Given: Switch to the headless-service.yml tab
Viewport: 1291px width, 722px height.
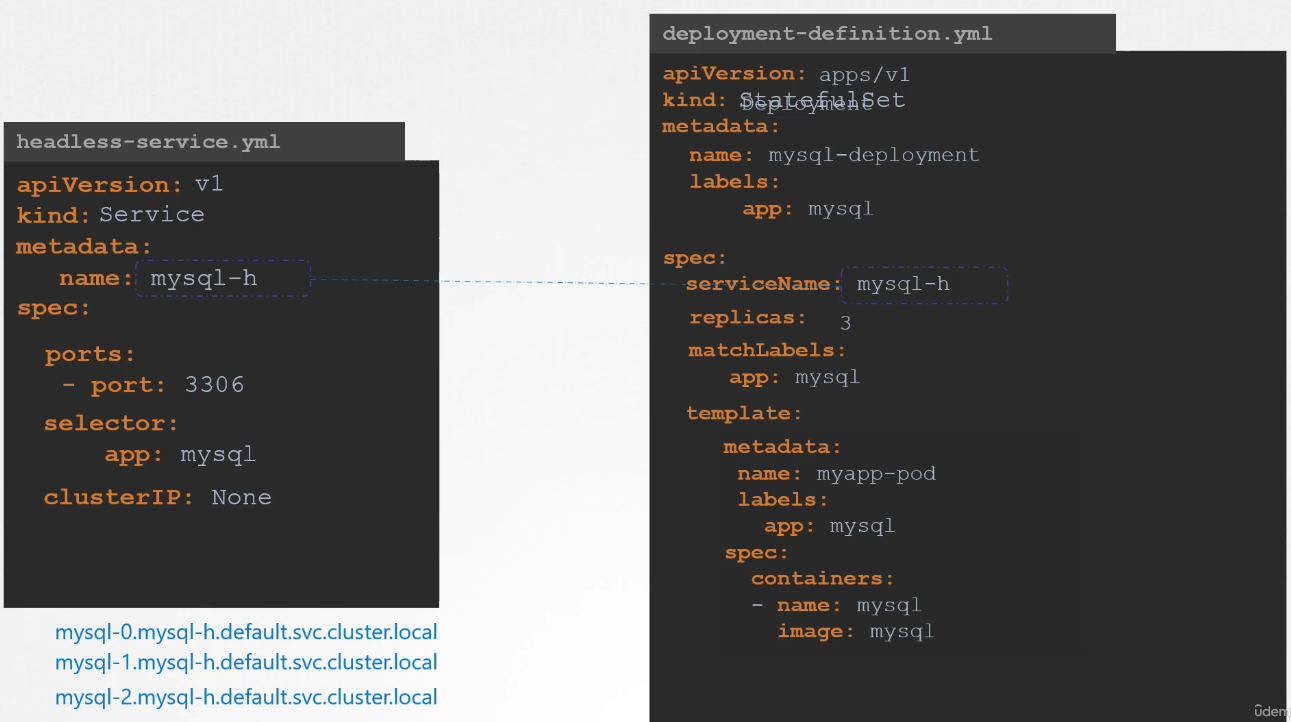Looking at the screenshot, I should tap(148, 142).
